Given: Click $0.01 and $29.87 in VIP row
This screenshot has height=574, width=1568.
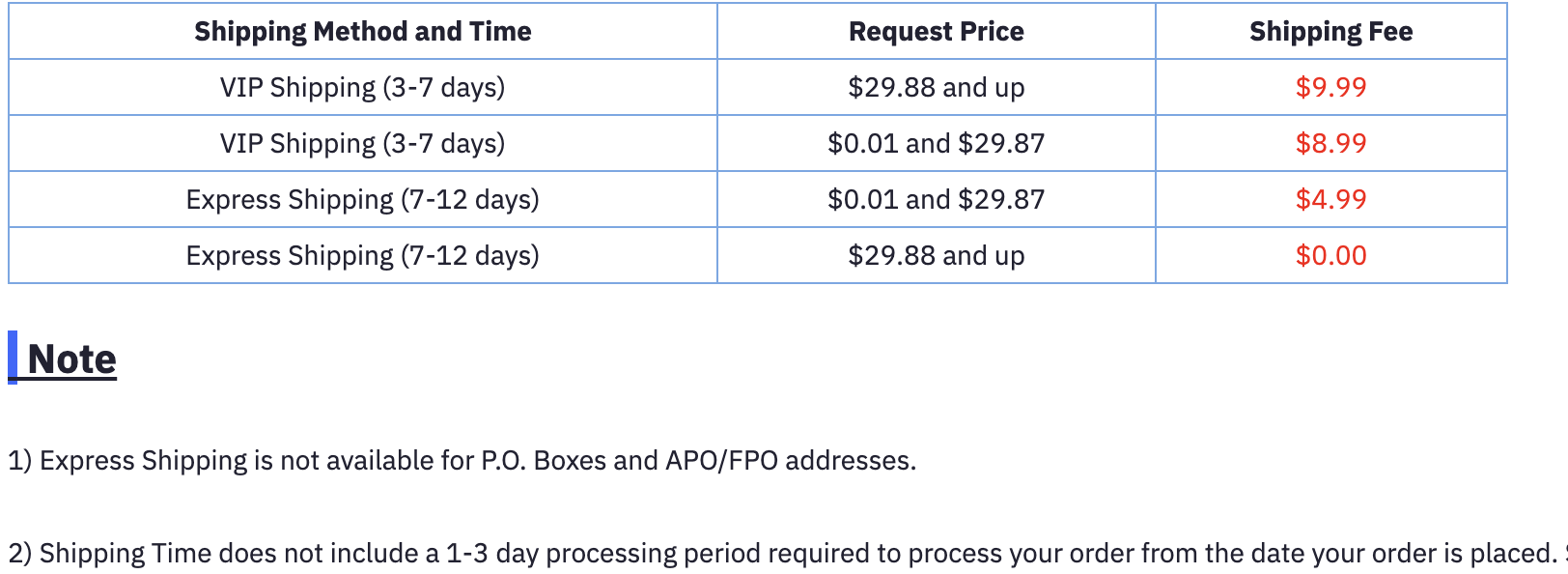Looking at the screenshot, I should coord(936,144).
